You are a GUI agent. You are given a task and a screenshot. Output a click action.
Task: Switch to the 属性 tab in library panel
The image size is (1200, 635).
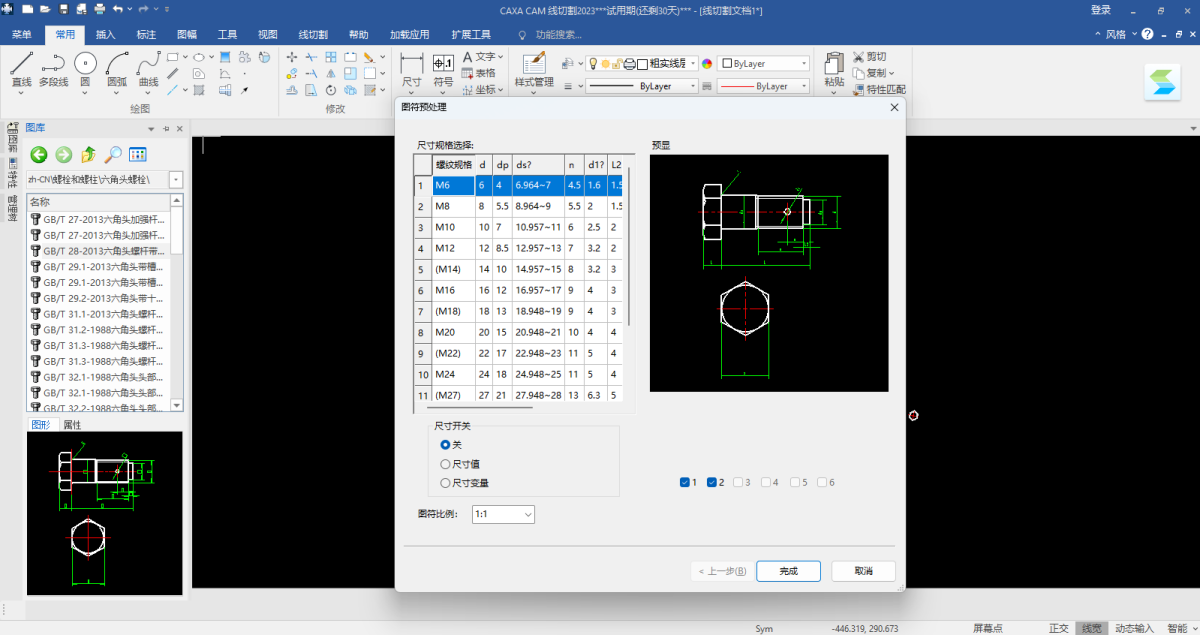[72, 425]
